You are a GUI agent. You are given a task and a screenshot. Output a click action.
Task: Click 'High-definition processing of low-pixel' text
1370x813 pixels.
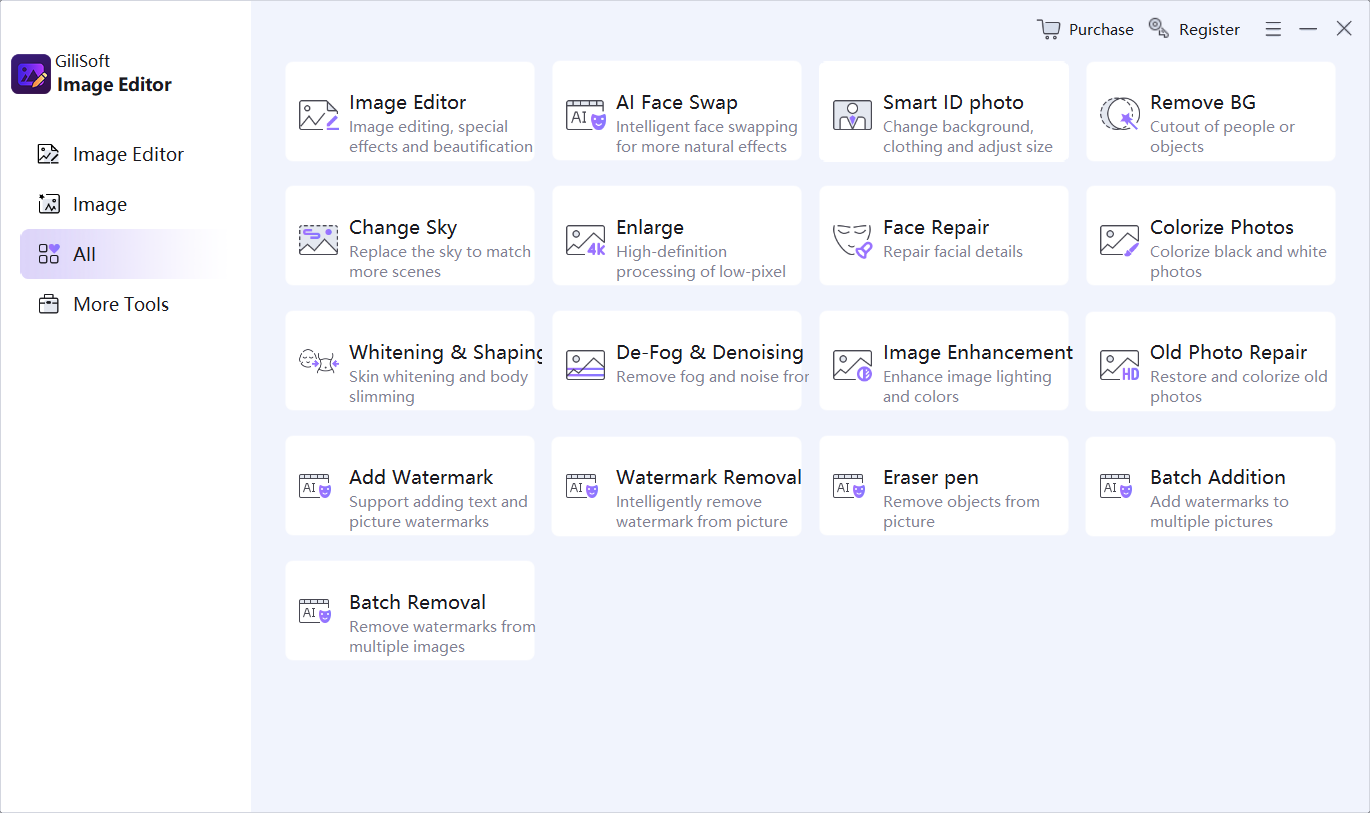pyautogui.click(x=701, y=262)
